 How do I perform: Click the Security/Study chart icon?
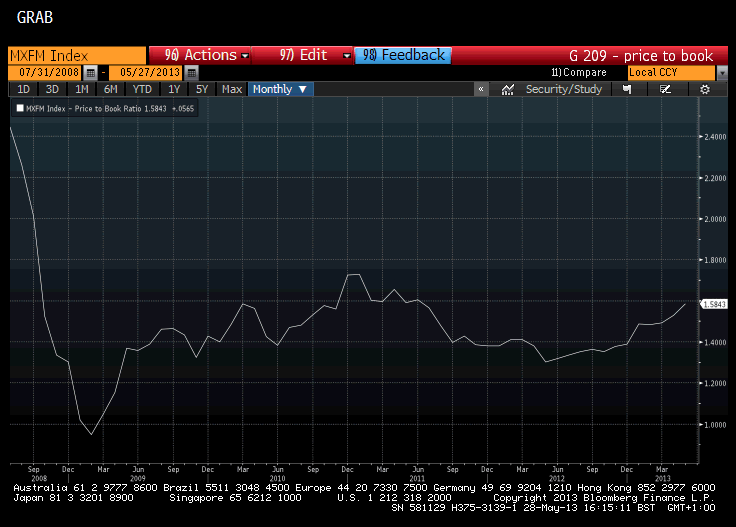click(x=508, y=89)
